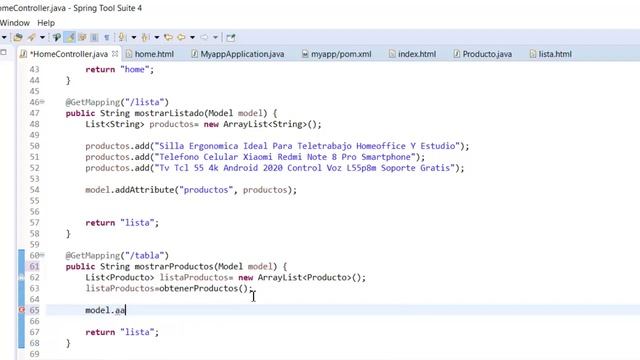
Task: Click the '@GetMapping("/tabla")' annotation
Action: coord(117,256)
